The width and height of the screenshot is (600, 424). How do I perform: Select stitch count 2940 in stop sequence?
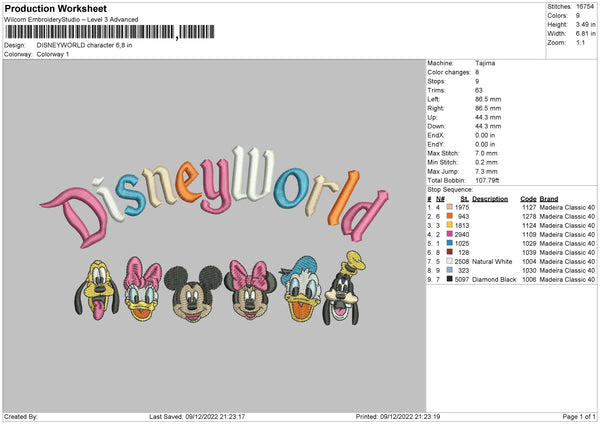[462, 235]
